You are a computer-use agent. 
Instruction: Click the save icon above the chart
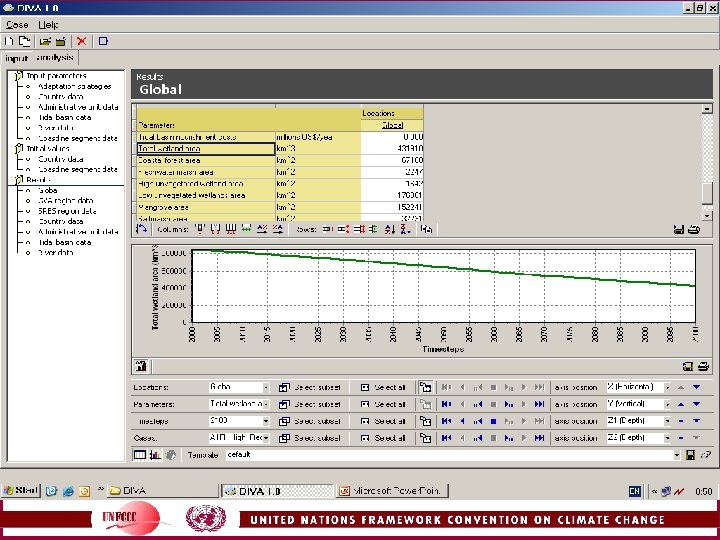pos(679,229)
